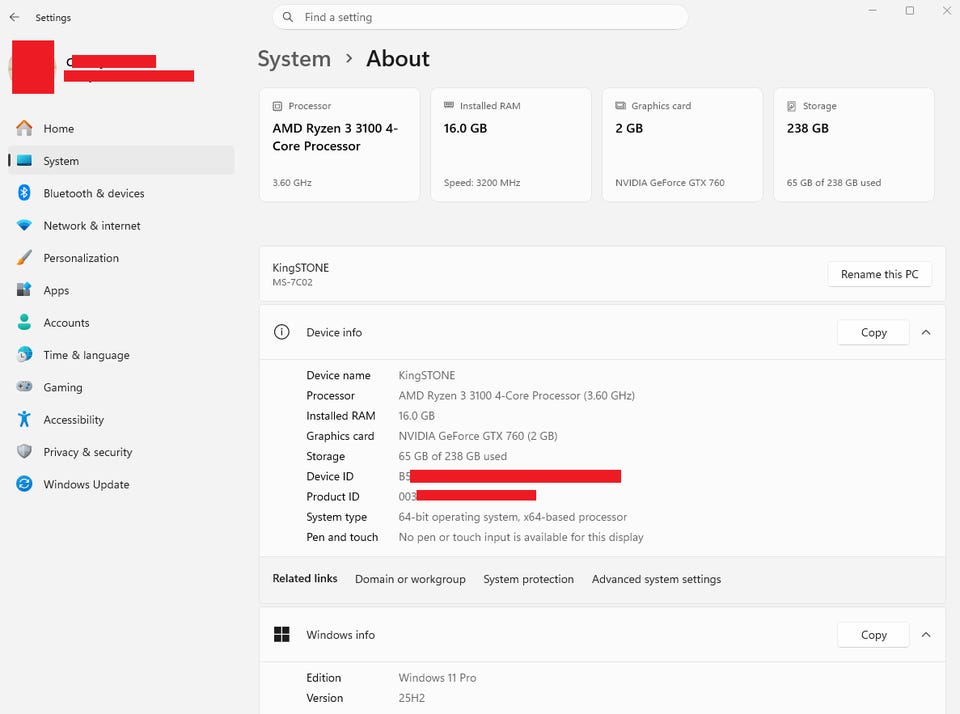
Task: Click the Windows Update sync icon
Action: click(x=24, y=484)
